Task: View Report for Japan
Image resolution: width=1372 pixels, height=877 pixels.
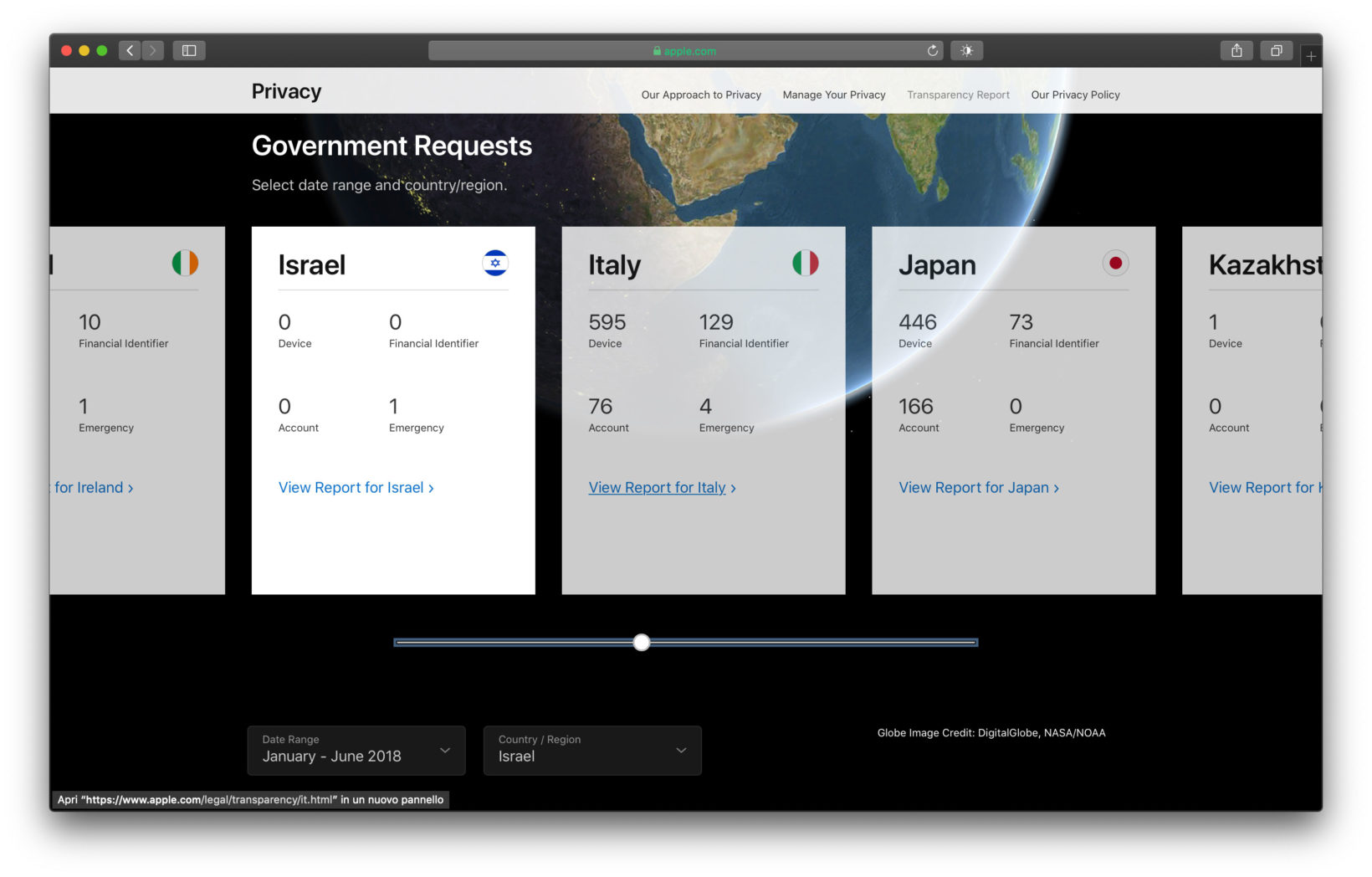Action: (979, 488)
